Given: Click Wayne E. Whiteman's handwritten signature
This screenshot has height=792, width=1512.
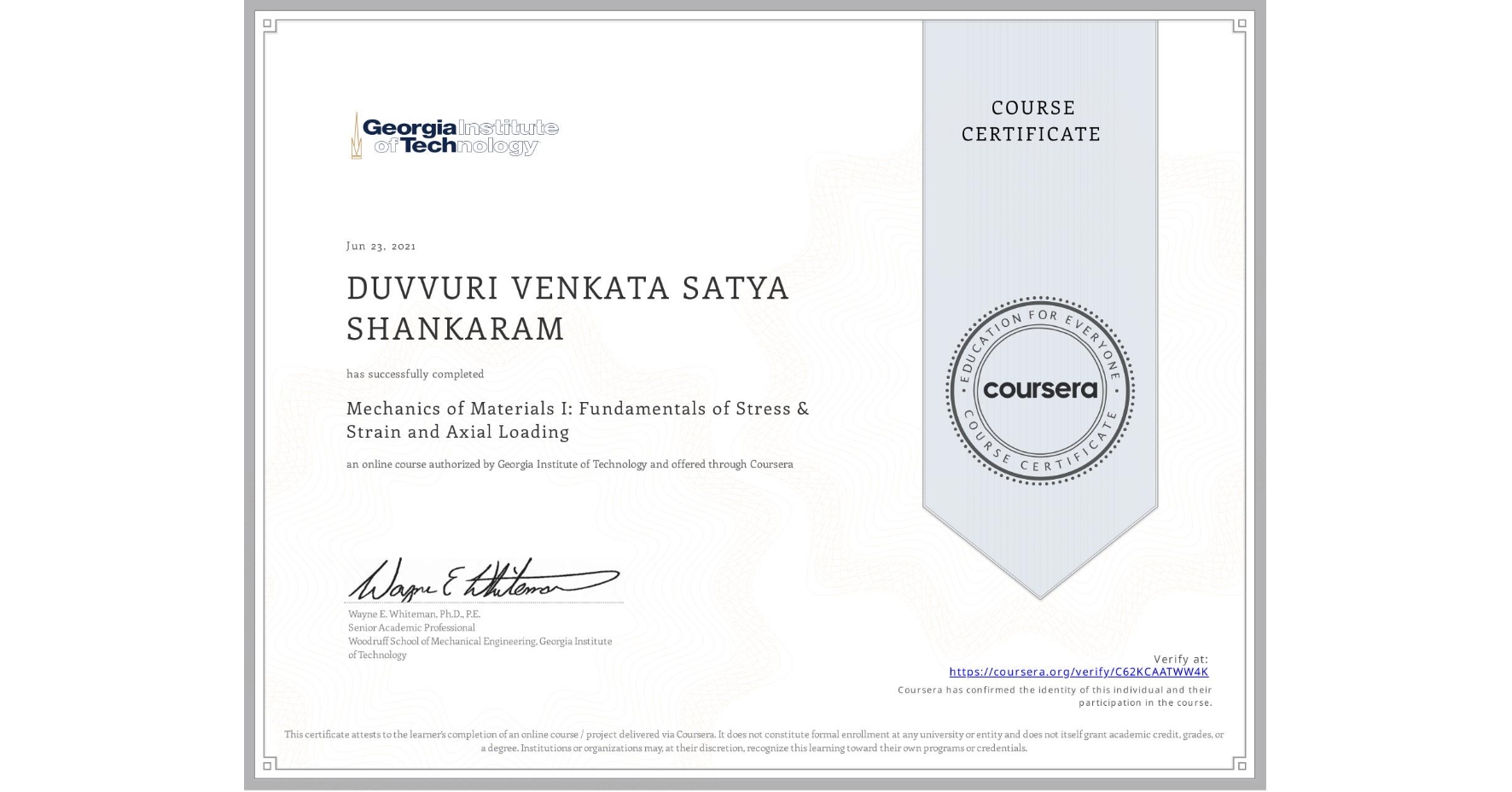Looking at the screenshot, I should tap(483, 579).
